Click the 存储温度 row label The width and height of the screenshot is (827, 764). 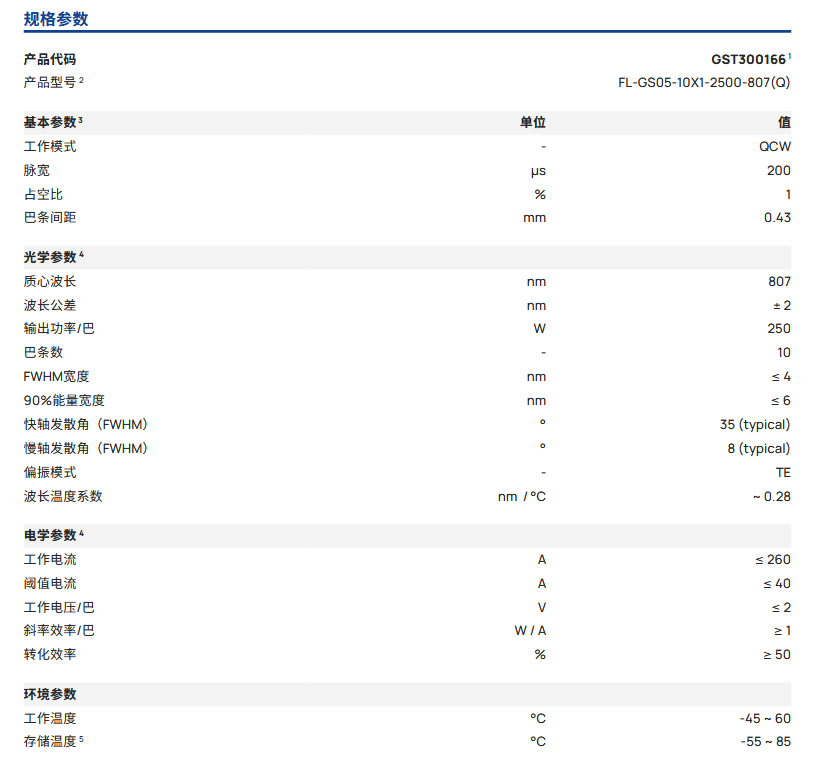click(50, 742)
